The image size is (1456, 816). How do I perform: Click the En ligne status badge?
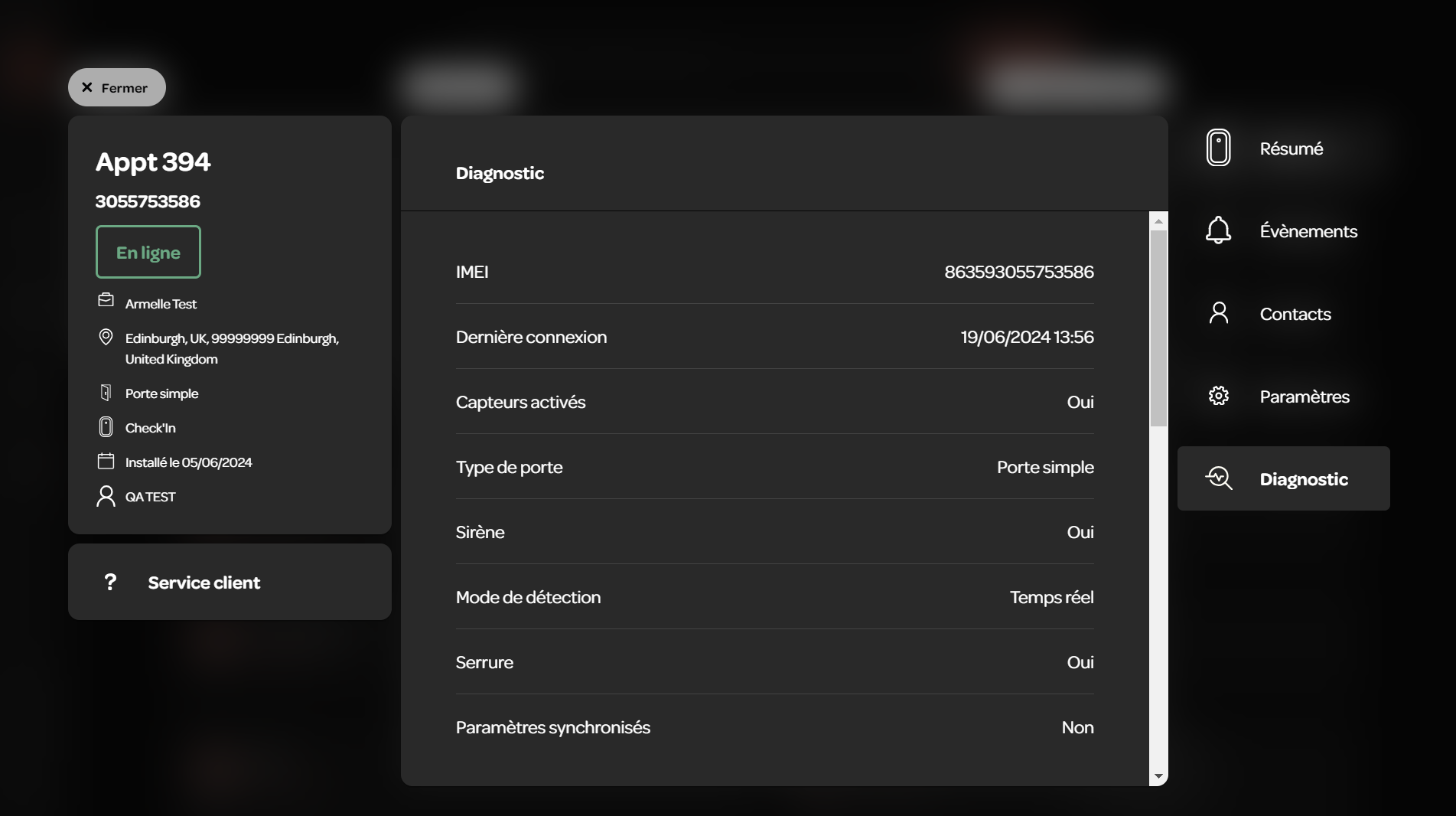click(148, 252)
